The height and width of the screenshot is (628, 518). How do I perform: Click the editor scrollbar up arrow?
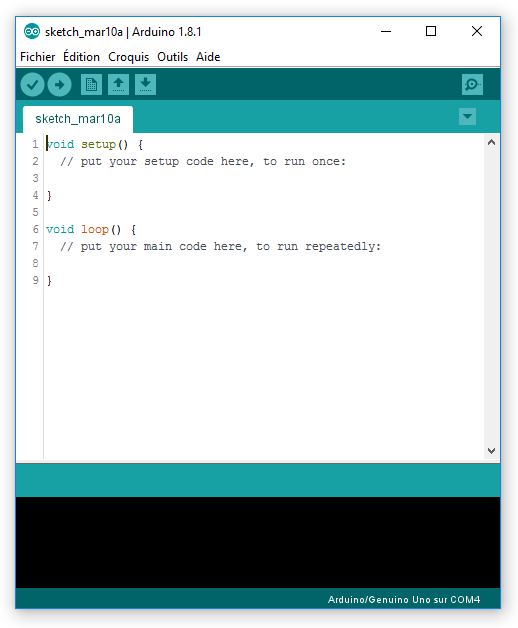[492, 143]
